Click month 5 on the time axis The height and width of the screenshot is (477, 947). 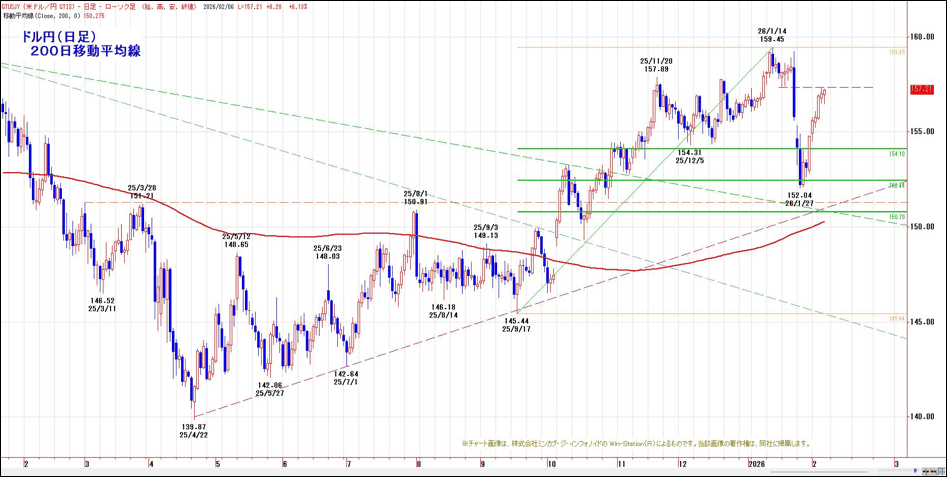coord(217,464)
